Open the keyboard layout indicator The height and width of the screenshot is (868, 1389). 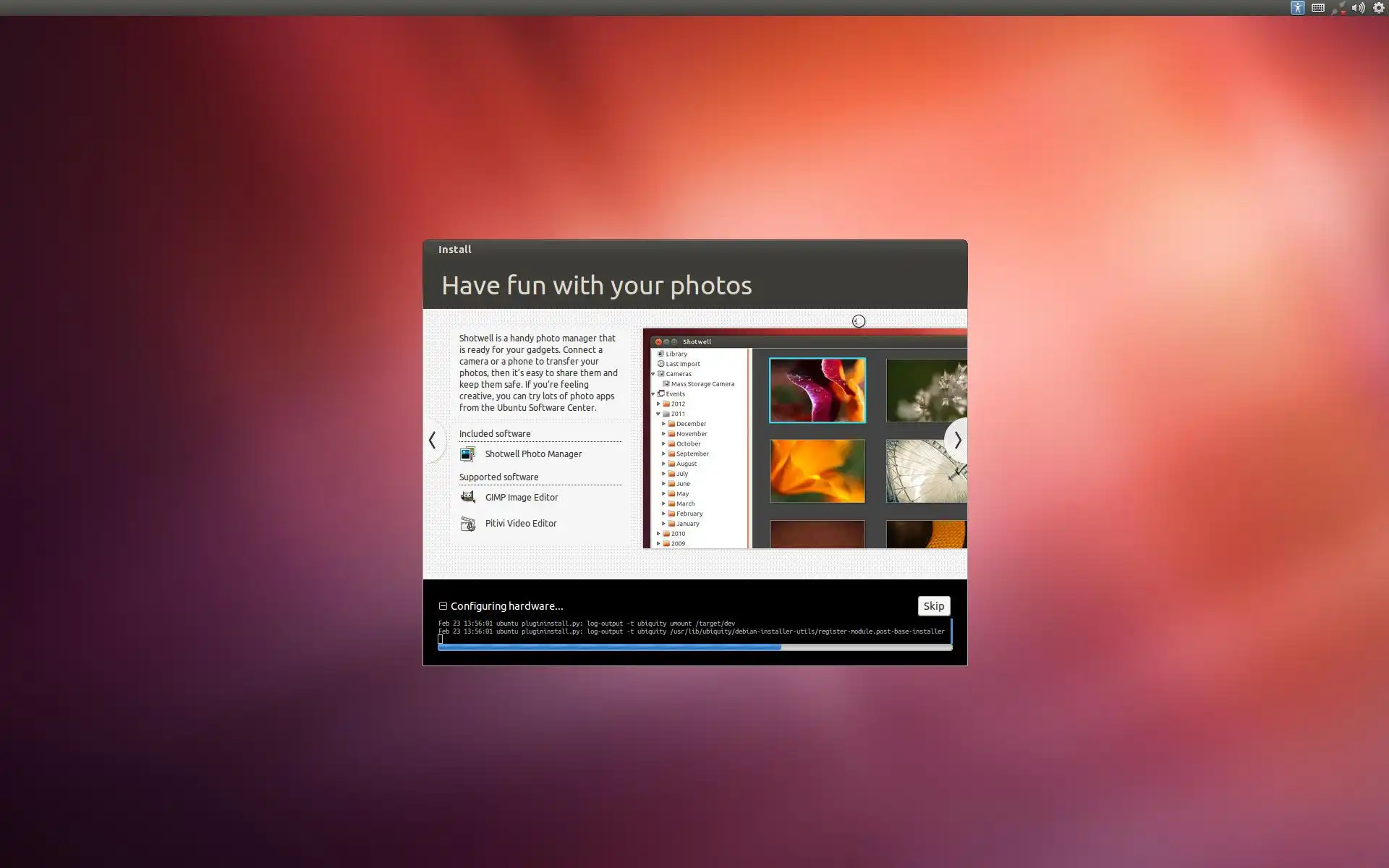tap(1317, 8)
